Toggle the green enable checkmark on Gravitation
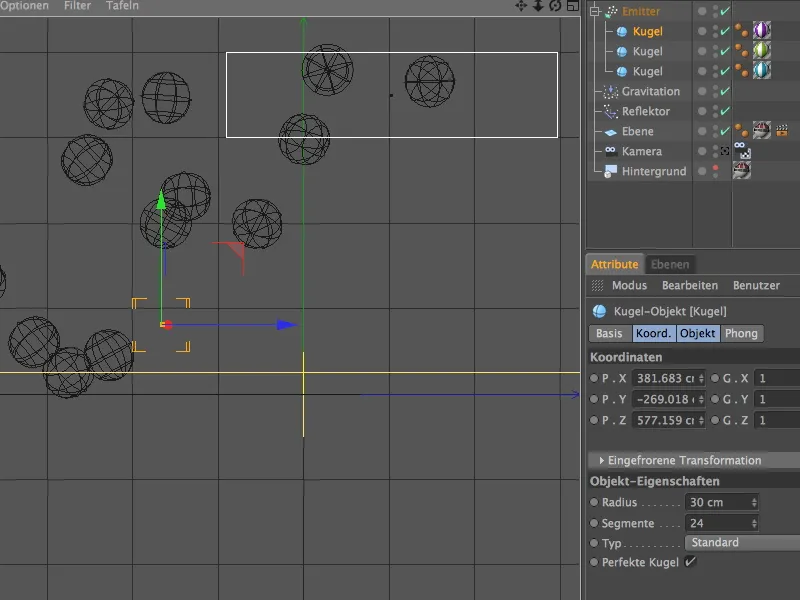The height and width of the screenshot is (600, 800). (724, 90)
